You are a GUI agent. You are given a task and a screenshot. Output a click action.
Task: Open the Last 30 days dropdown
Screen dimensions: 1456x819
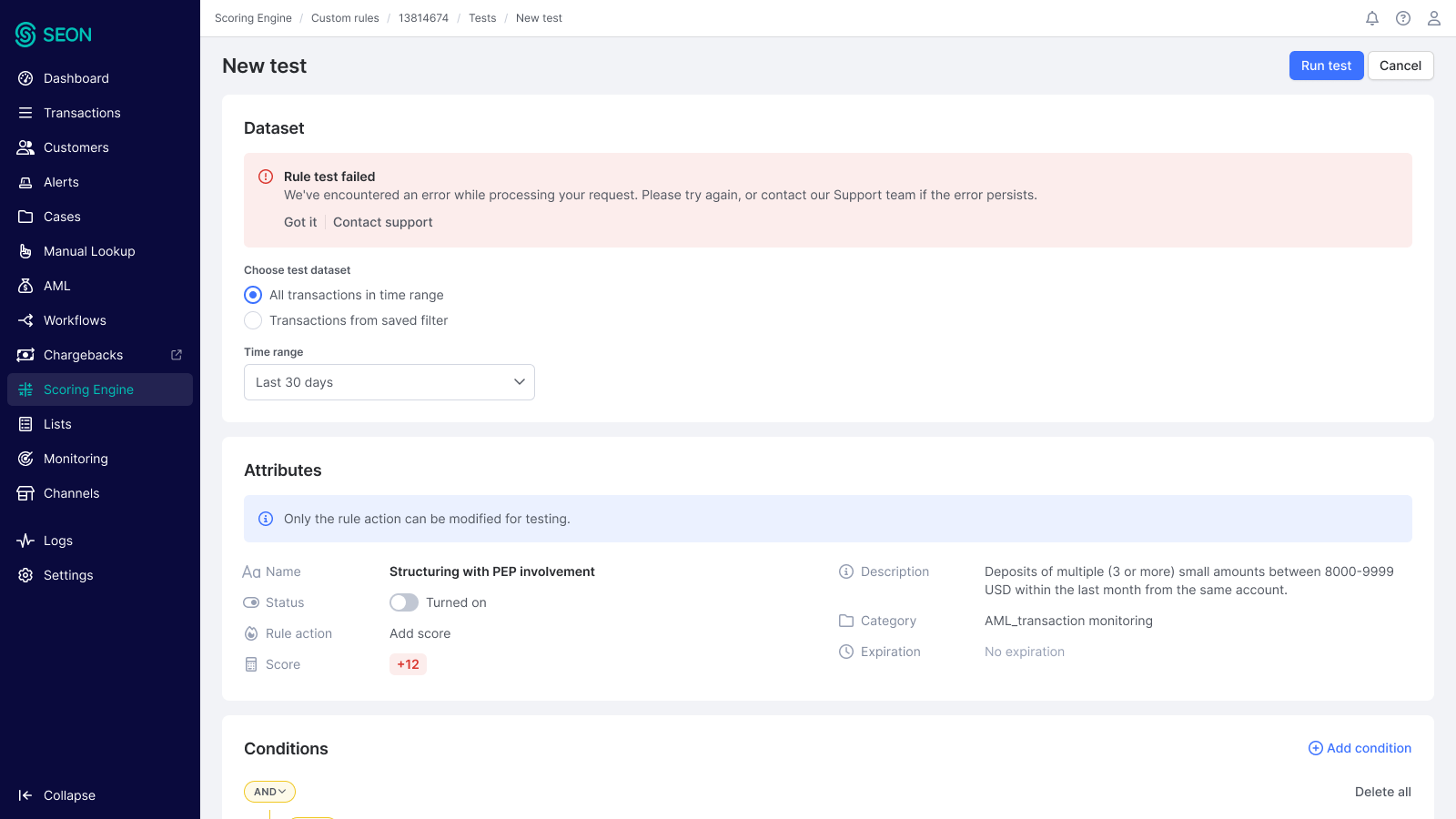pos(389,382)
